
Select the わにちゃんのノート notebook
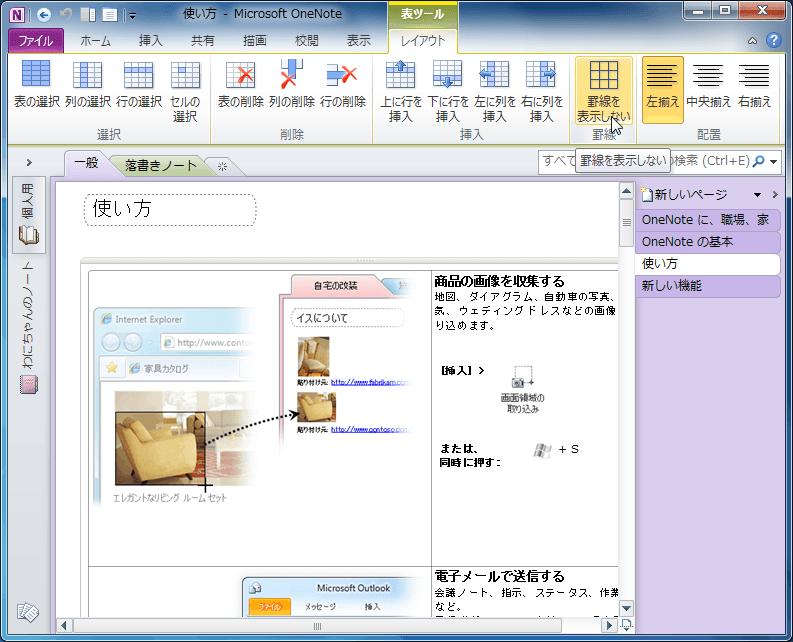pyautogui.click(x=29, y=328)
